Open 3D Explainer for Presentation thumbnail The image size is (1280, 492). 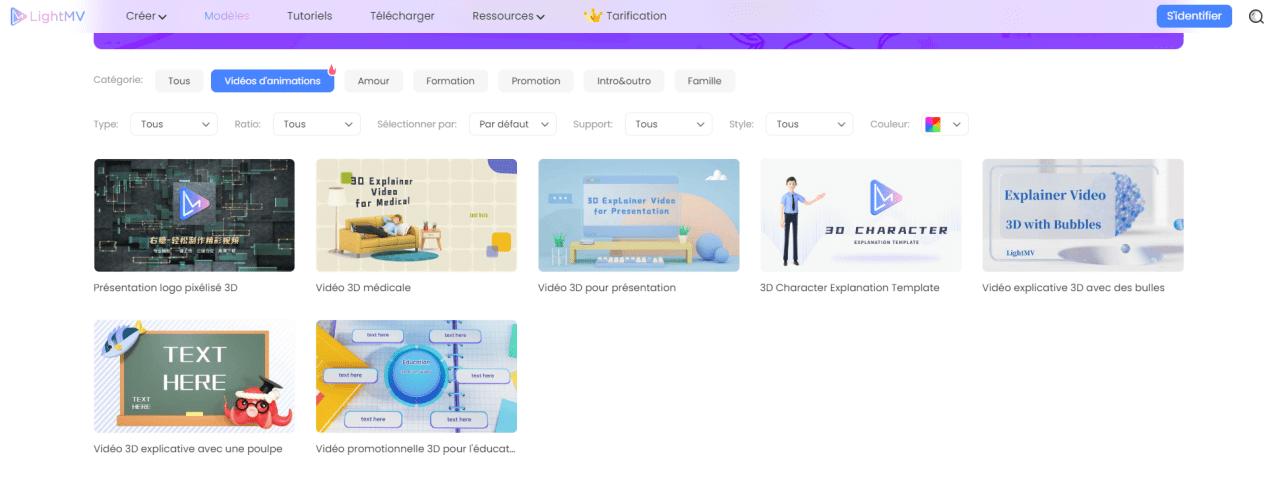coord(639,215)
